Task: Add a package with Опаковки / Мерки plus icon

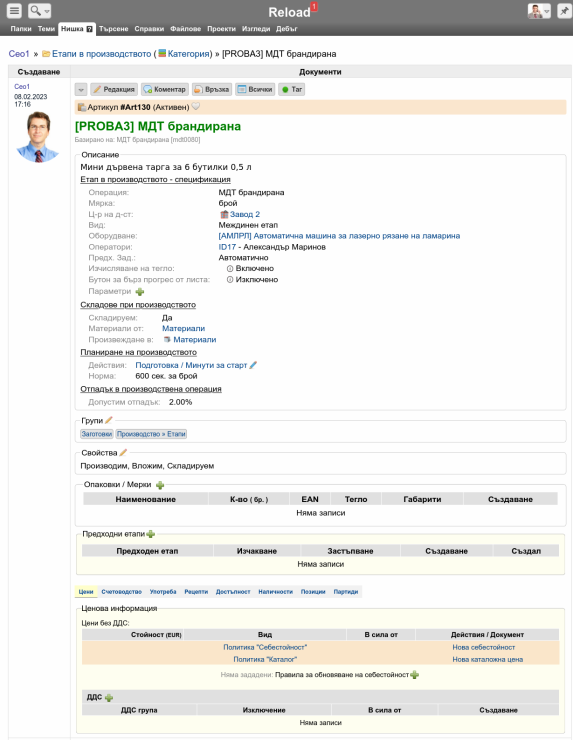Action: point(160,485)
